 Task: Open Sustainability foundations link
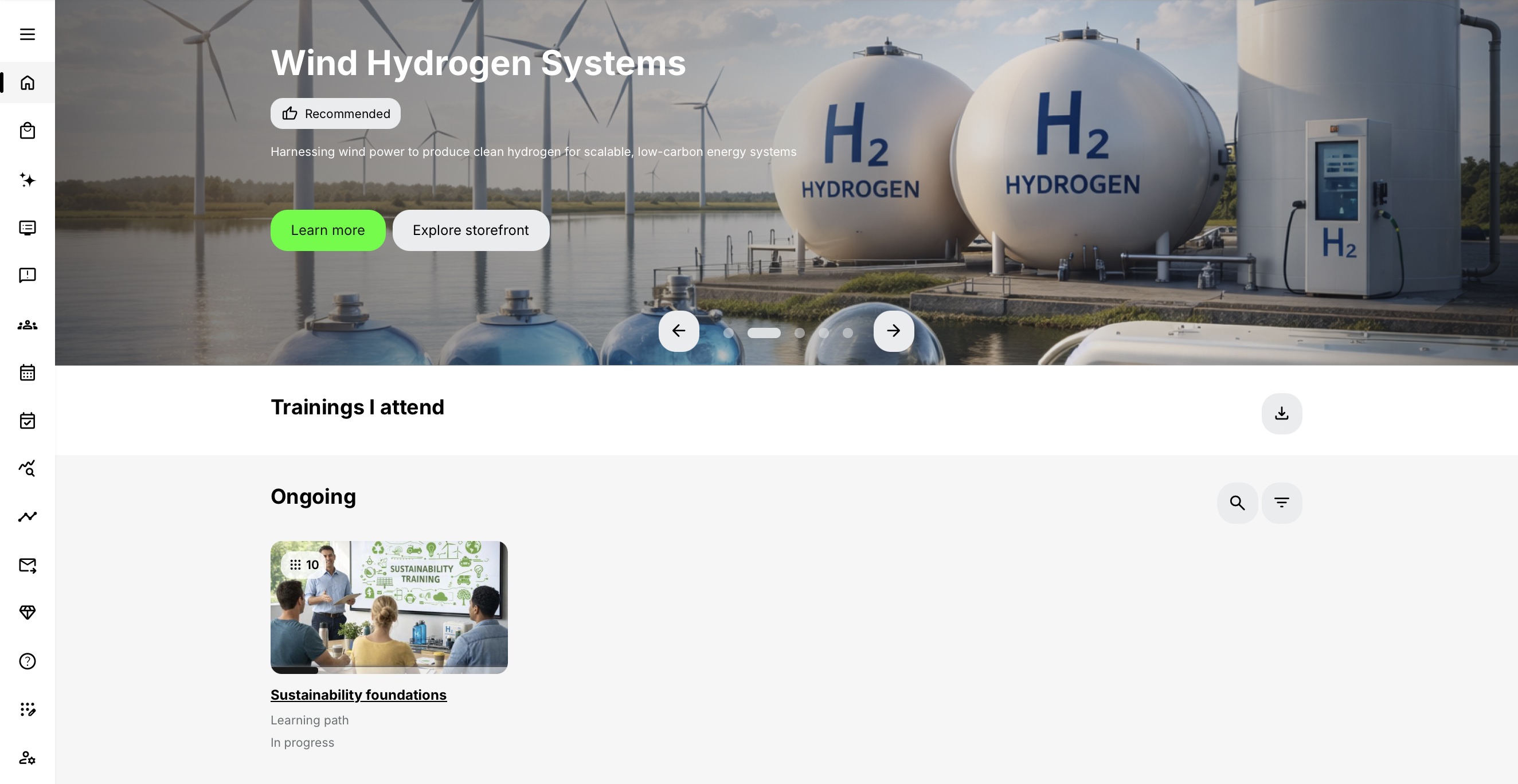pyautogui.click(x=358, y=695)
